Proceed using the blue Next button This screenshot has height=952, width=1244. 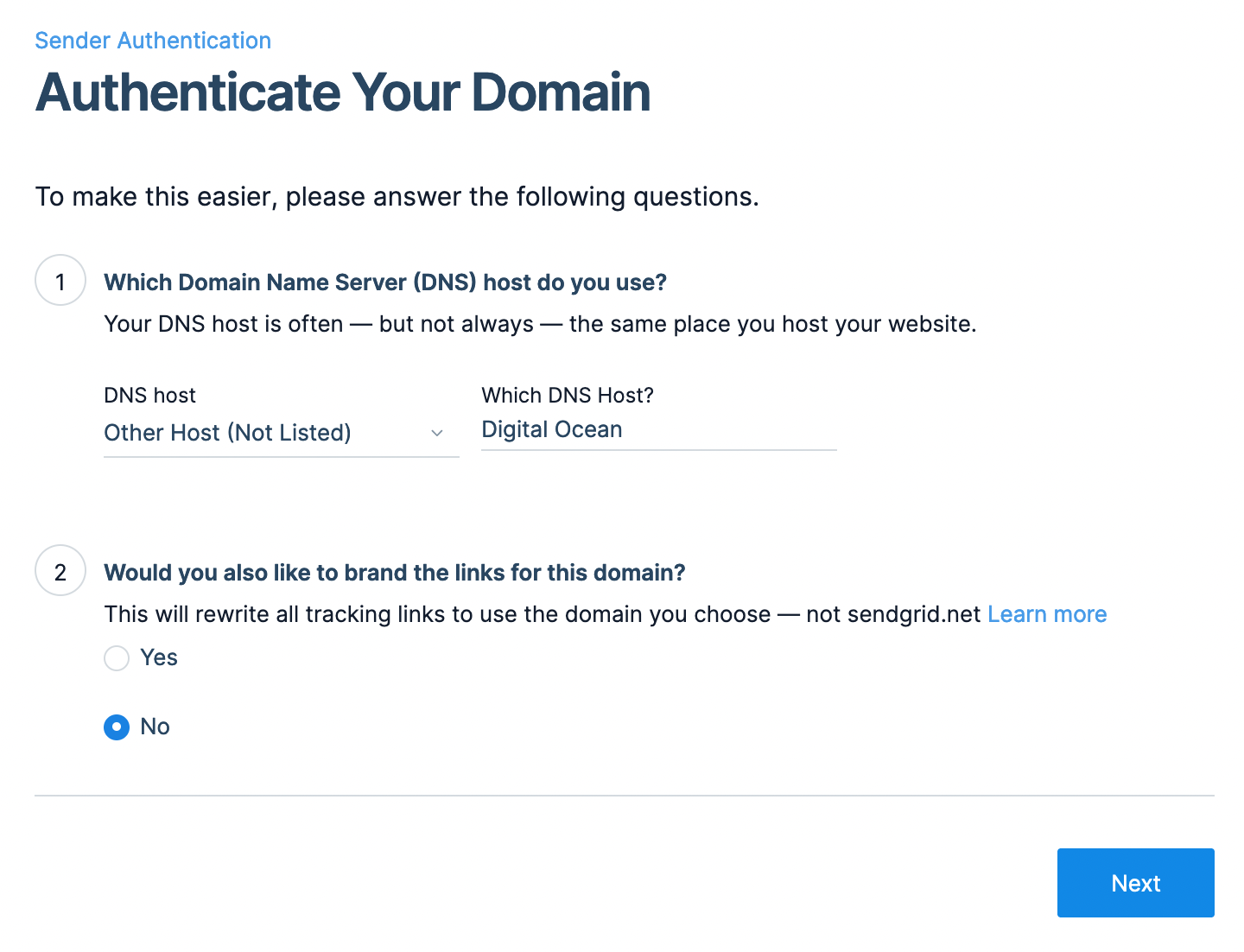coord(1135,883)
